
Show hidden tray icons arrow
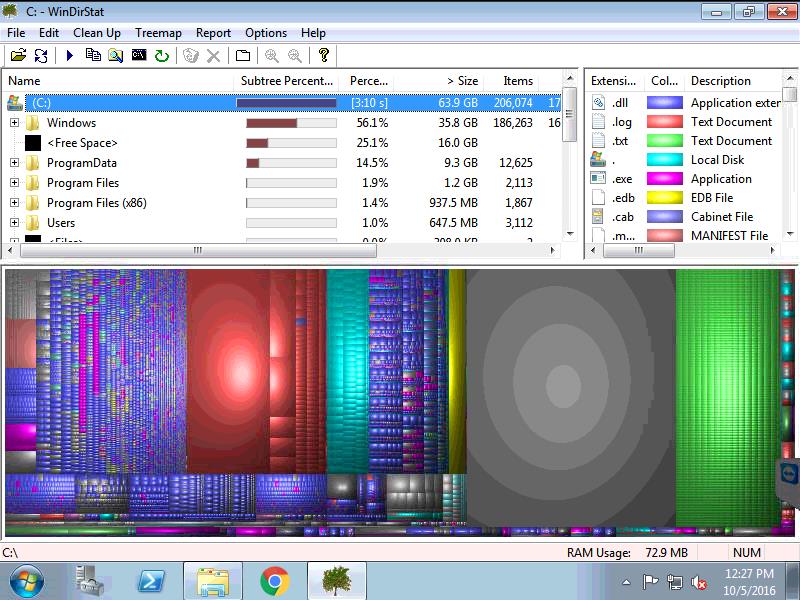tap(627, 582)
